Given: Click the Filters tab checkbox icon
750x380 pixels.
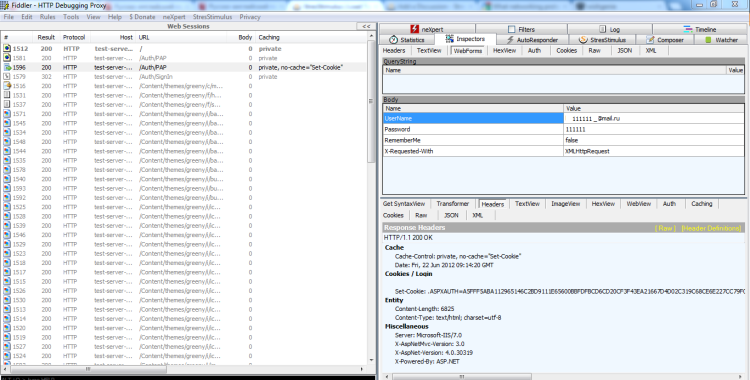Looking at the screenshot, I should click(x=512, y=29).
